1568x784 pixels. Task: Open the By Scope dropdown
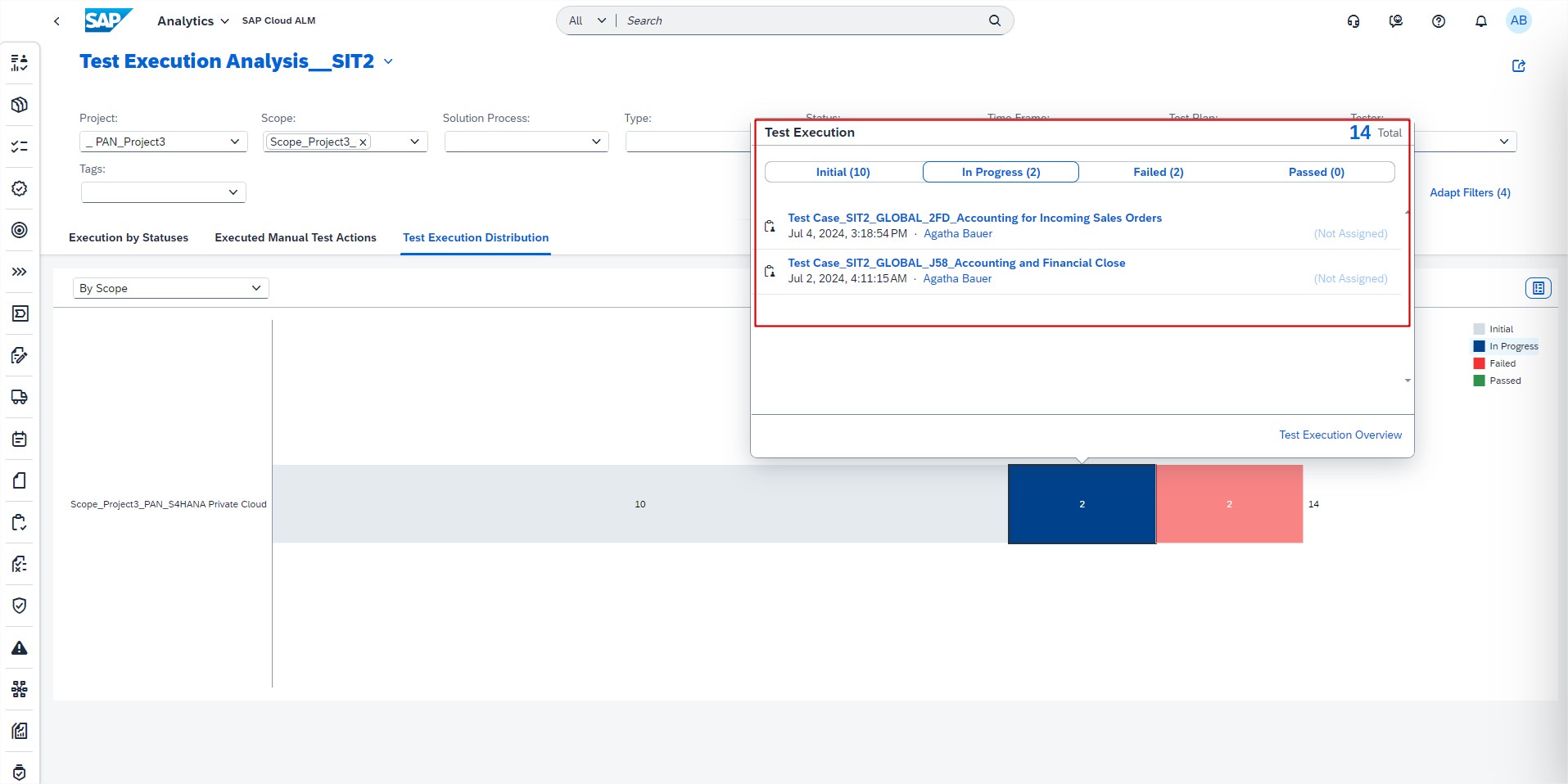pyautogui.click(x=170, y=288)
